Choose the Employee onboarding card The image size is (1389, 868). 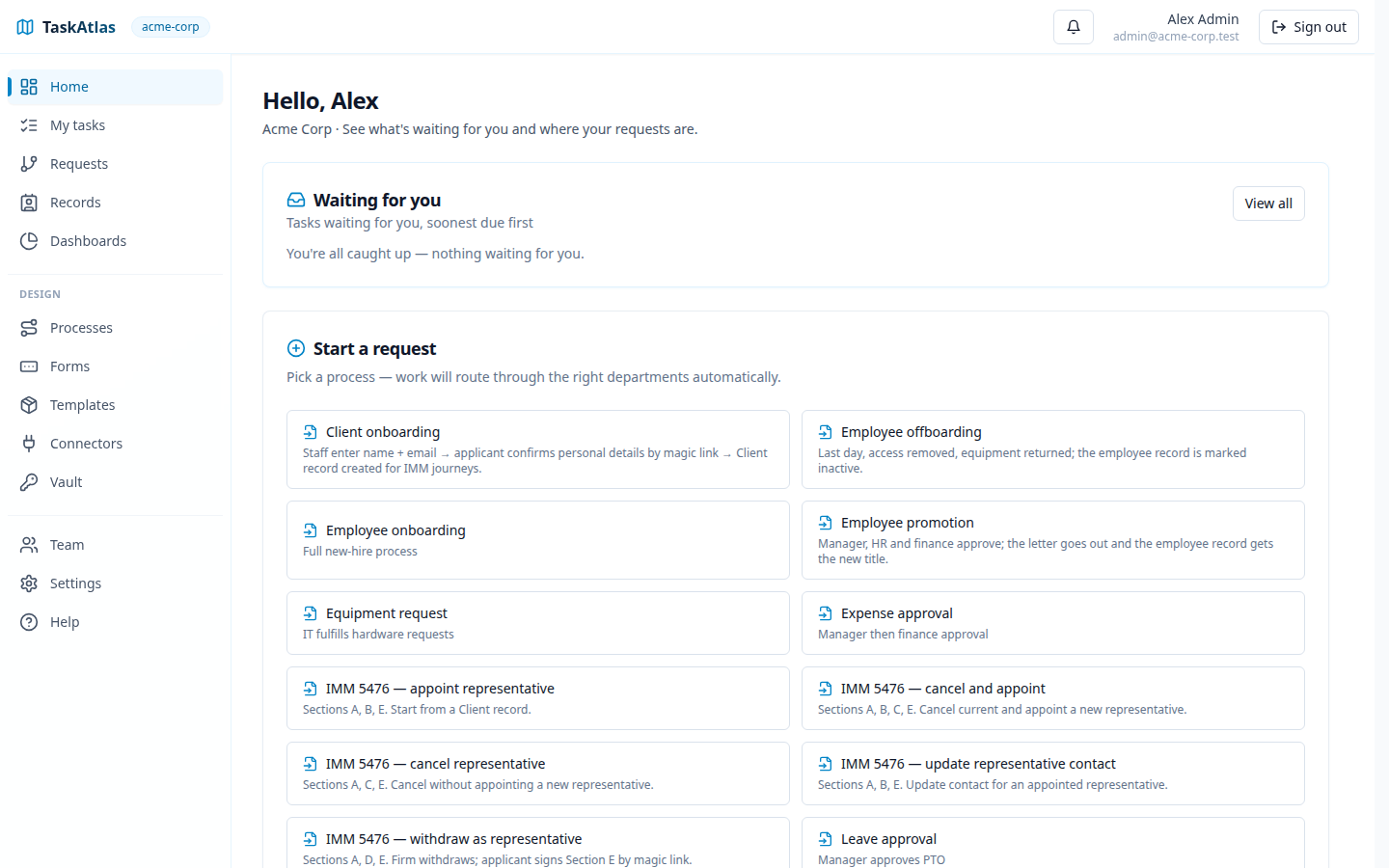538,540
